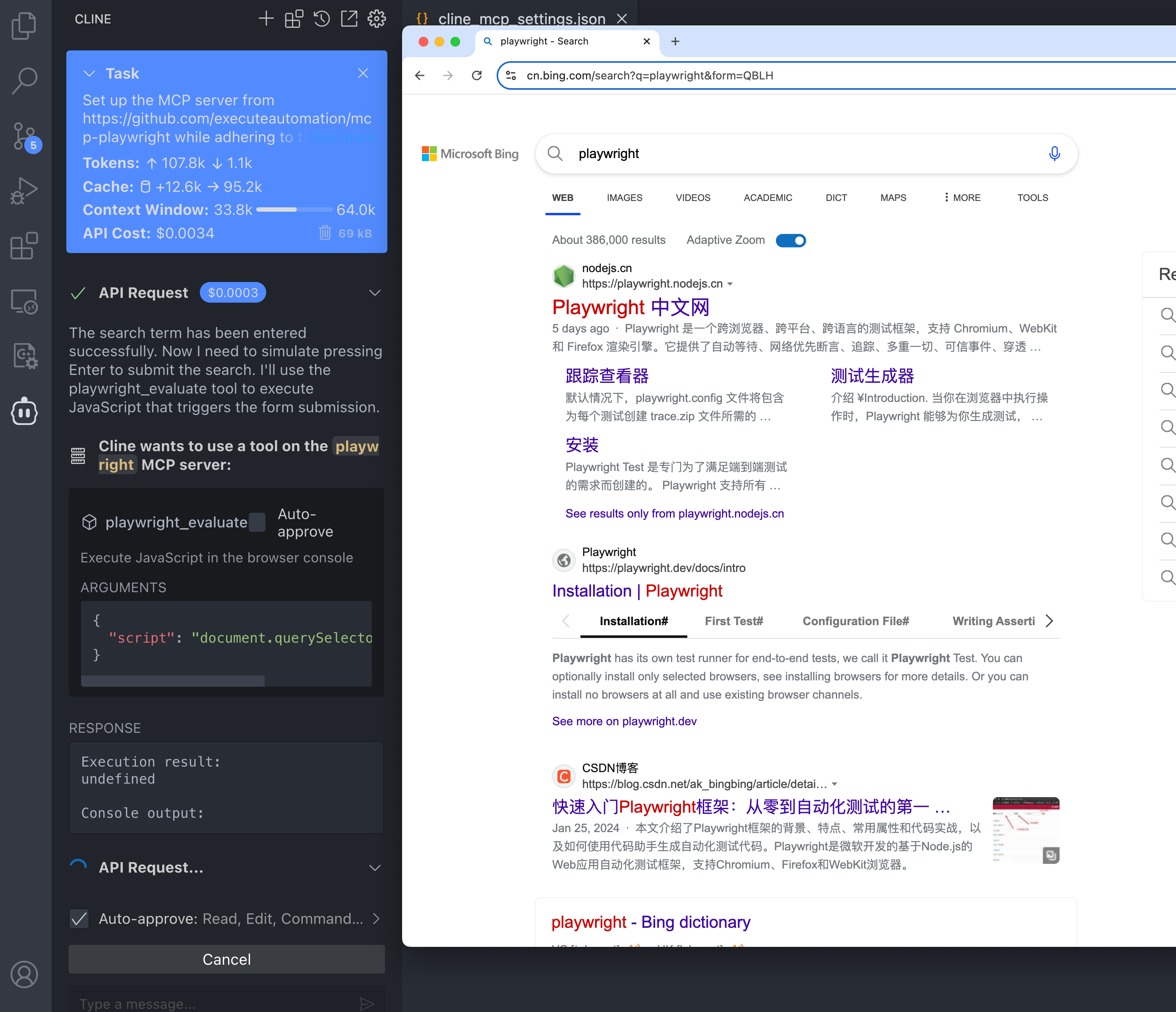Toggle Adaptive Zoom switch off
Screen dimensions: 1176x1012
[791, 241]
